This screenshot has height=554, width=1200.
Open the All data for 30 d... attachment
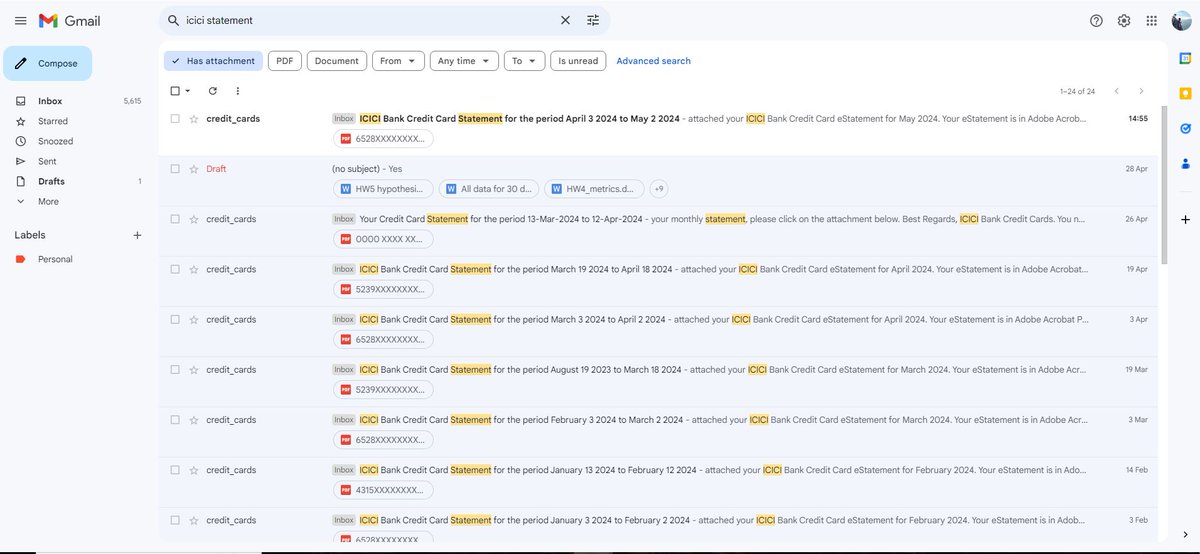pyautogui.click(x=489, y=188)
